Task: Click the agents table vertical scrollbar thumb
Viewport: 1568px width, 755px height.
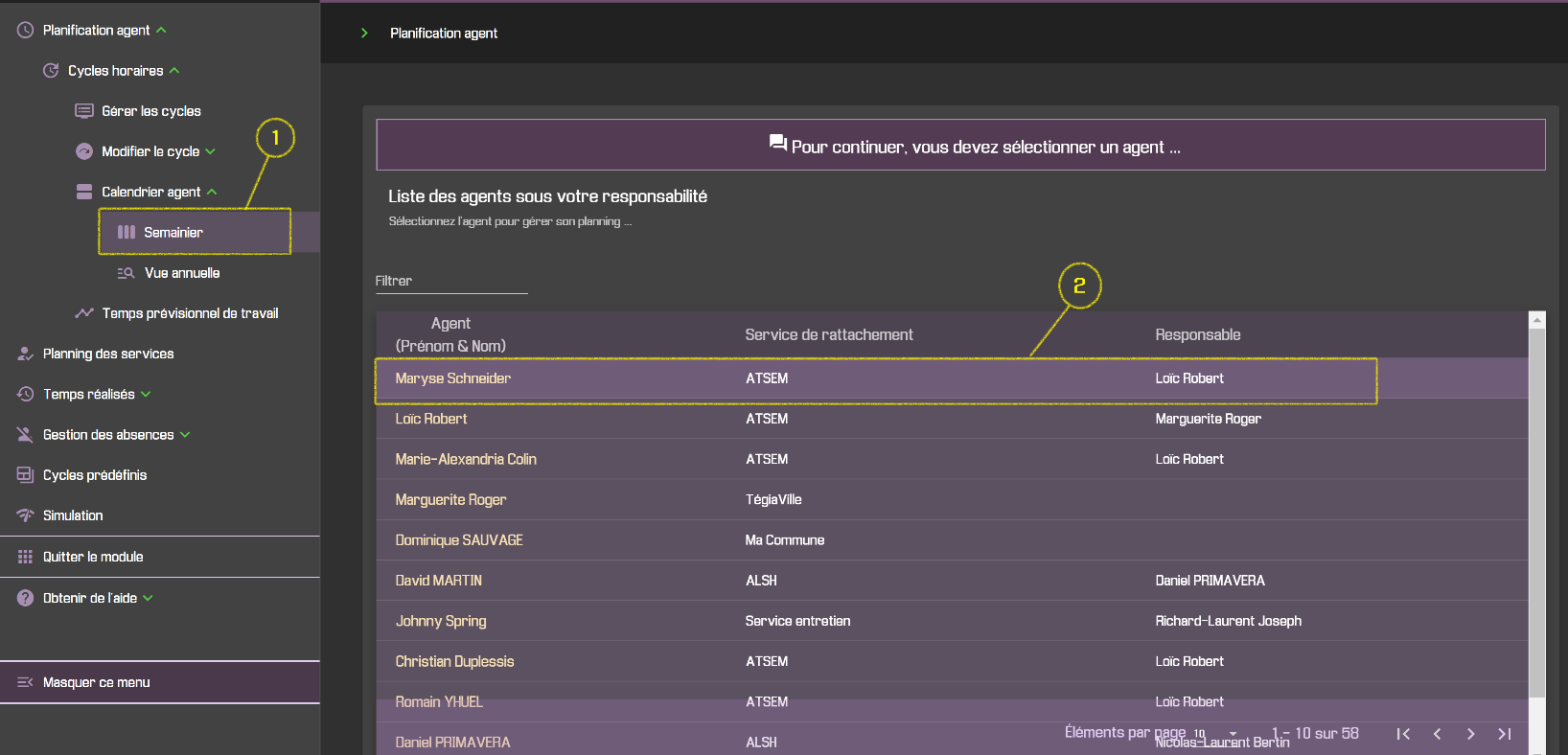Action: [1537, 513]
